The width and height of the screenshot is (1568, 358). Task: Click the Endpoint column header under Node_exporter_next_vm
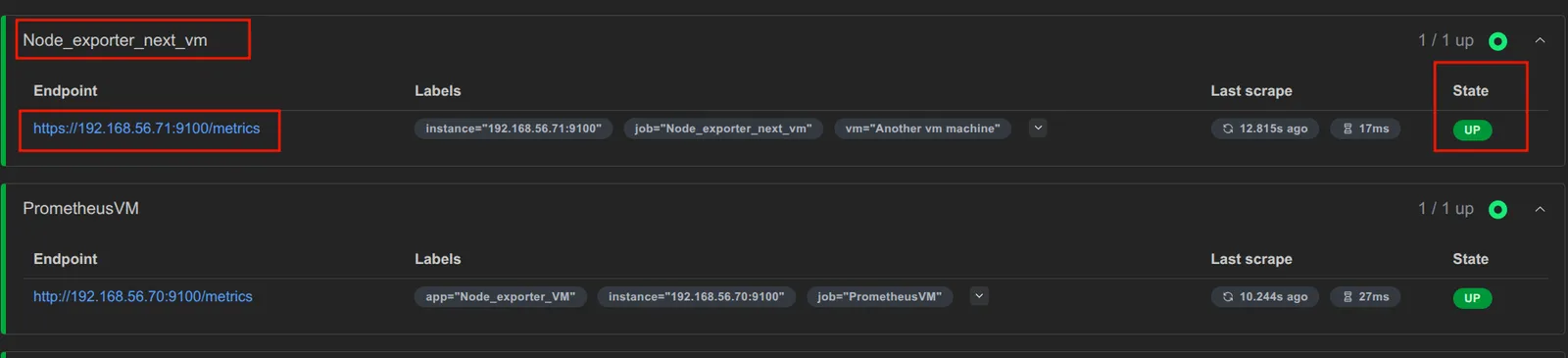[x=66, y=90]
